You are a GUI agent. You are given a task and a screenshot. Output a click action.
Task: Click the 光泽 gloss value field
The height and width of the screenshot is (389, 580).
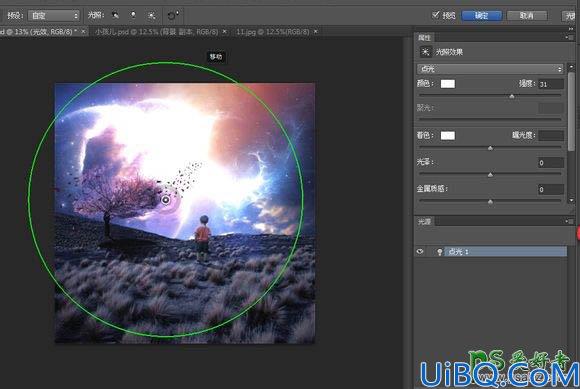[x=551, y=163]
